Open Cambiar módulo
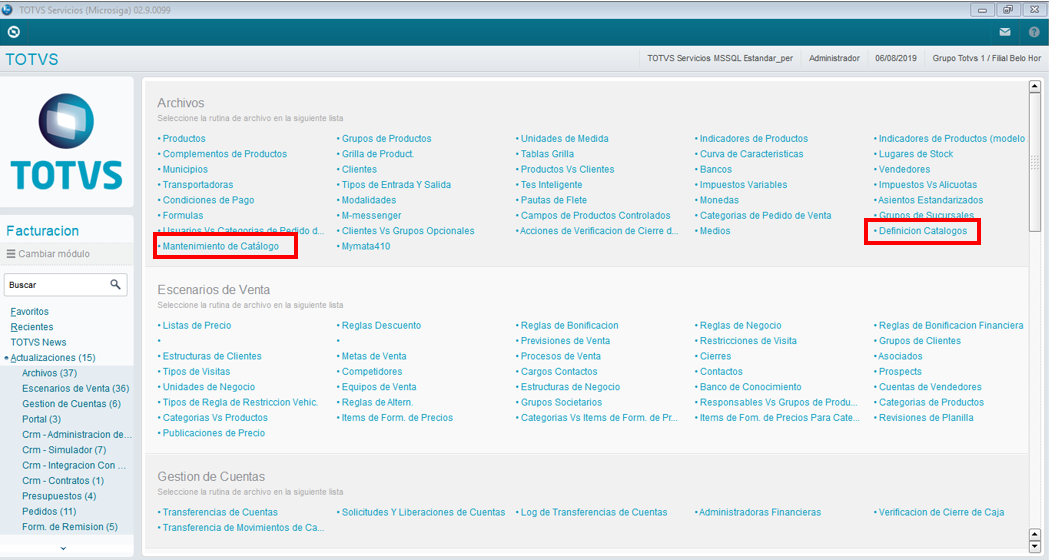 click(x=54, y=254)
